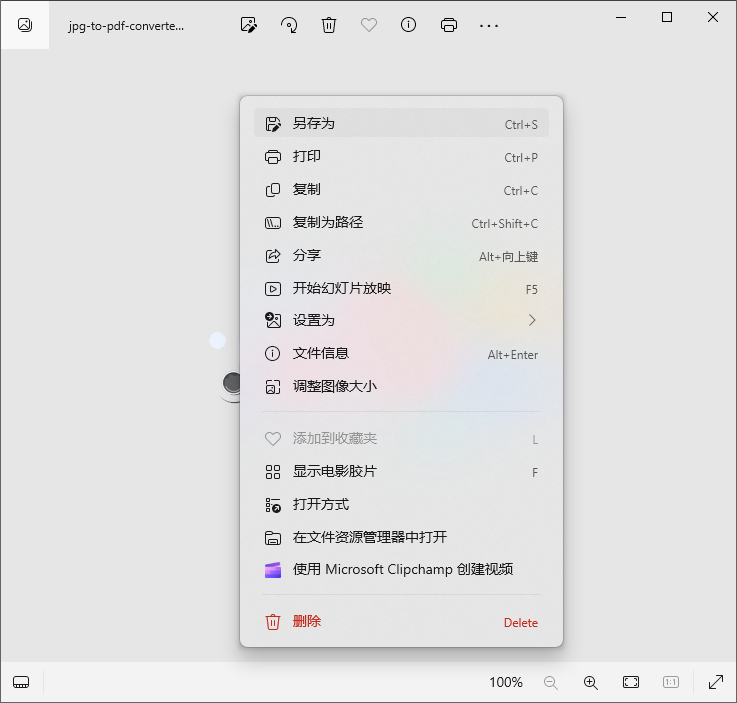Close the Photos window

(x=713, y=17)
